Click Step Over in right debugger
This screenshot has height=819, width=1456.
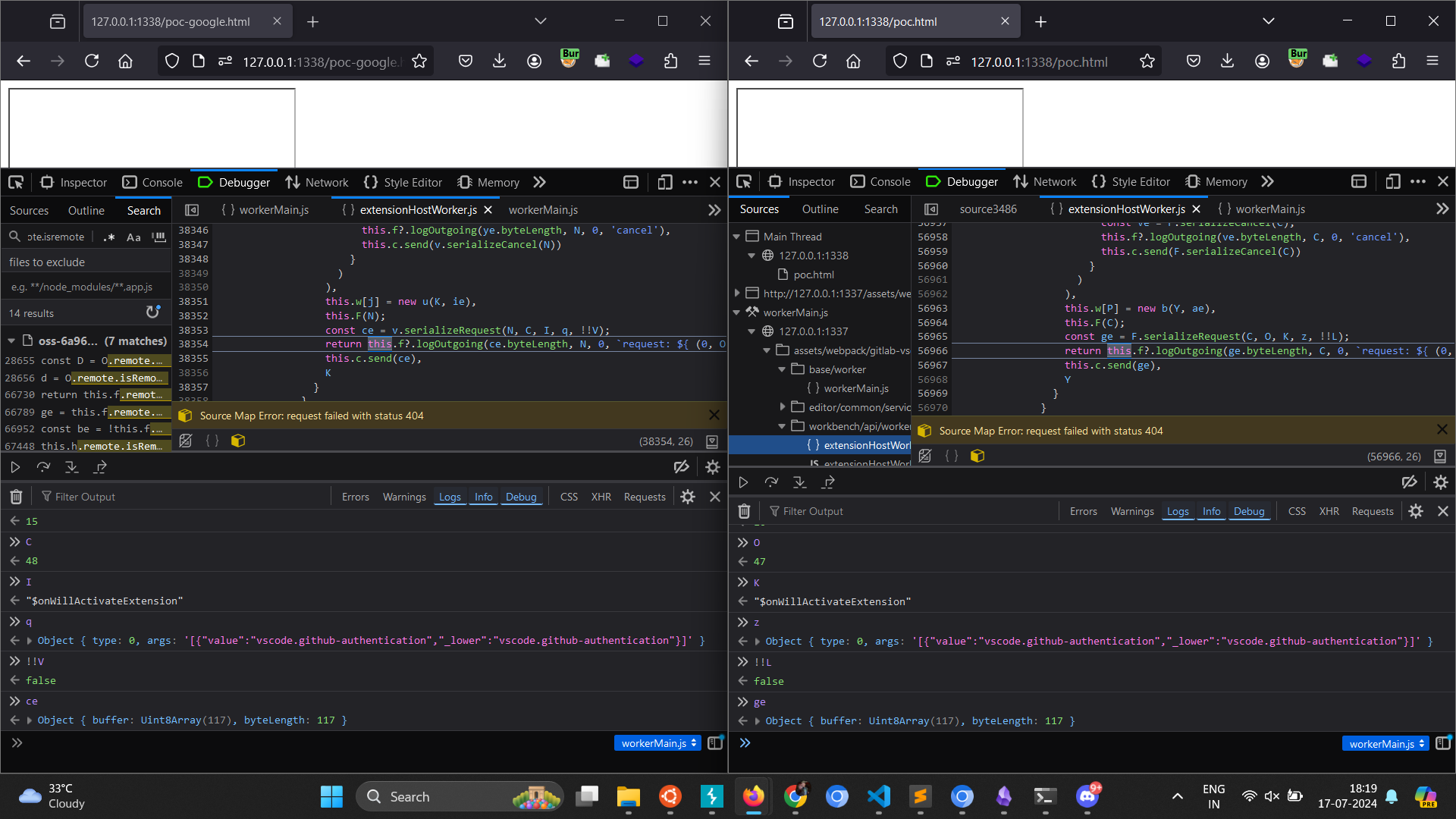(x=771, y=482)
